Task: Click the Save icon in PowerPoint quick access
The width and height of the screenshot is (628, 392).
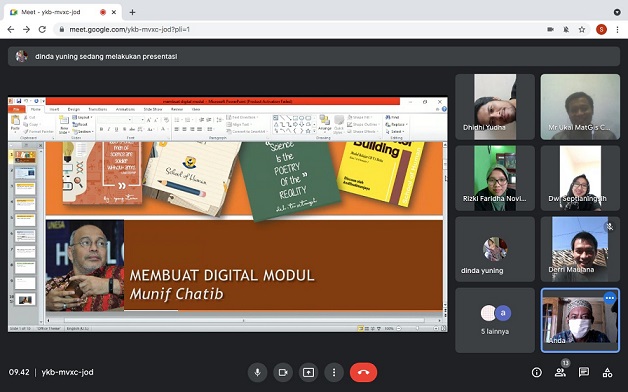Action: point(19,101)
